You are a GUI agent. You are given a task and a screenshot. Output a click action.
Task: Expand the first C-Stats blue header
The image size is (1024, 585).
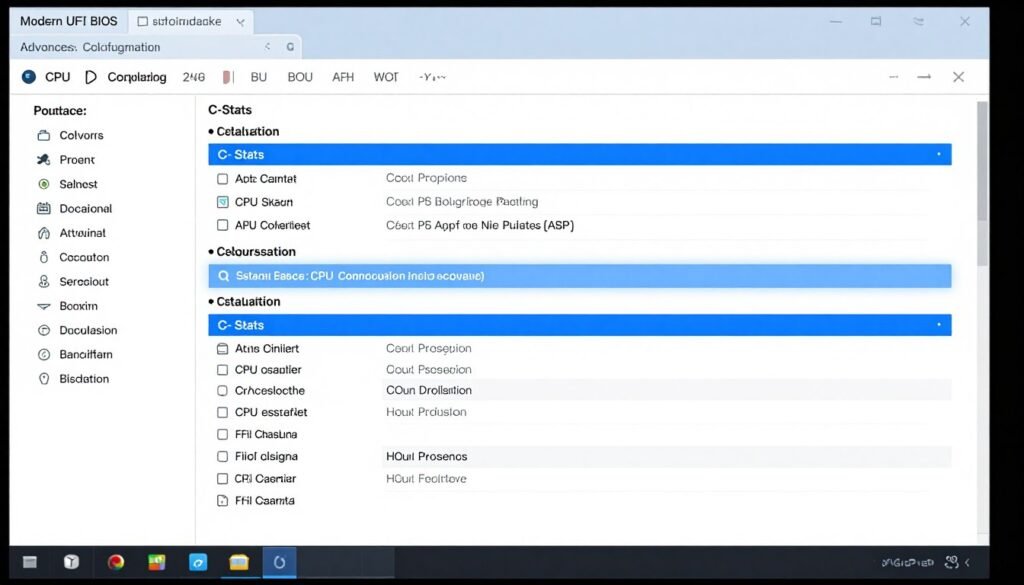pos(578,155)
